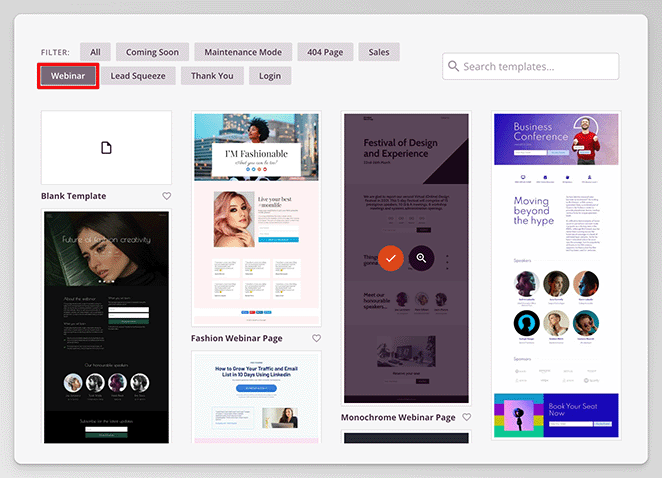The width and height of the screenshot is (662, 478).
Task: Switch to Lead Squeeze filter
Action: click(x=139, y=75)
